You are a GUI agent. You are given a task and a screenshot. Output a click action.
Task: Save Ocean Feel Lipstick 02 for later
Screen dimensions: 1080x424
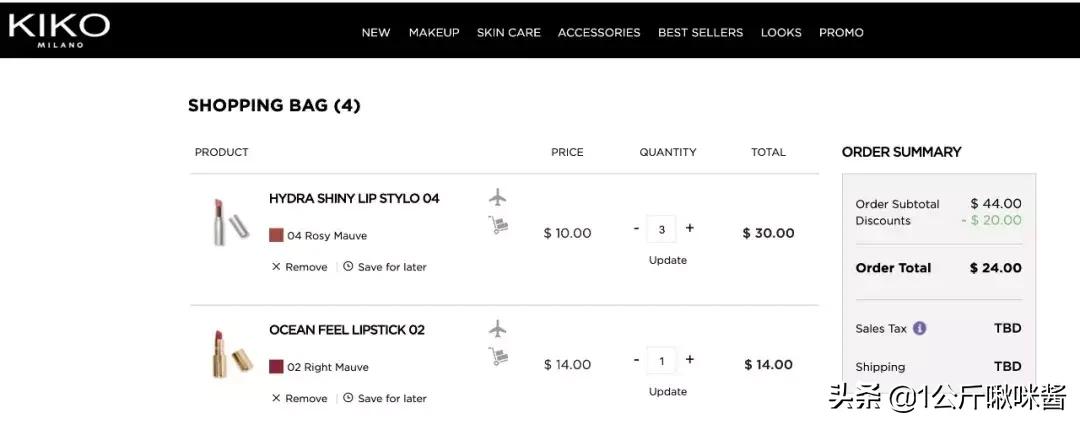(385, 398)
